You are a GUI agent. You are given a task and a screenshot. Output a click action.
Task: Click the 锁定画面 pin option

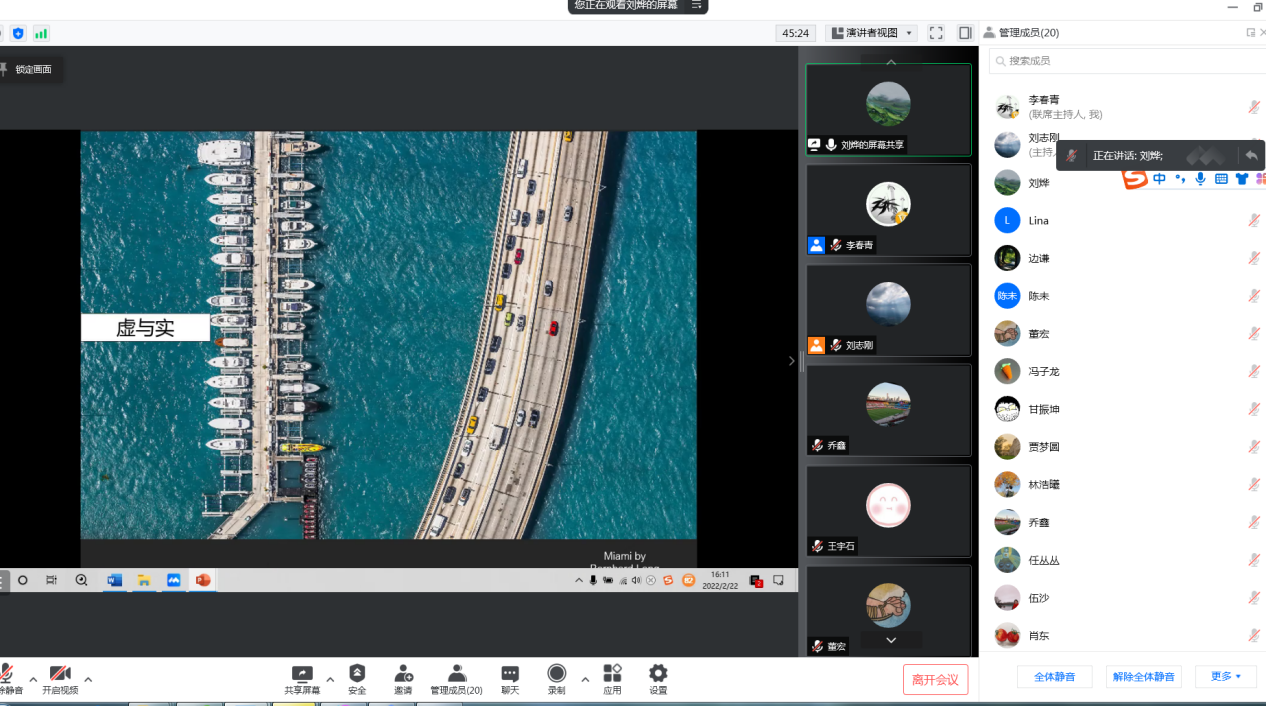[x=28, y=69]
